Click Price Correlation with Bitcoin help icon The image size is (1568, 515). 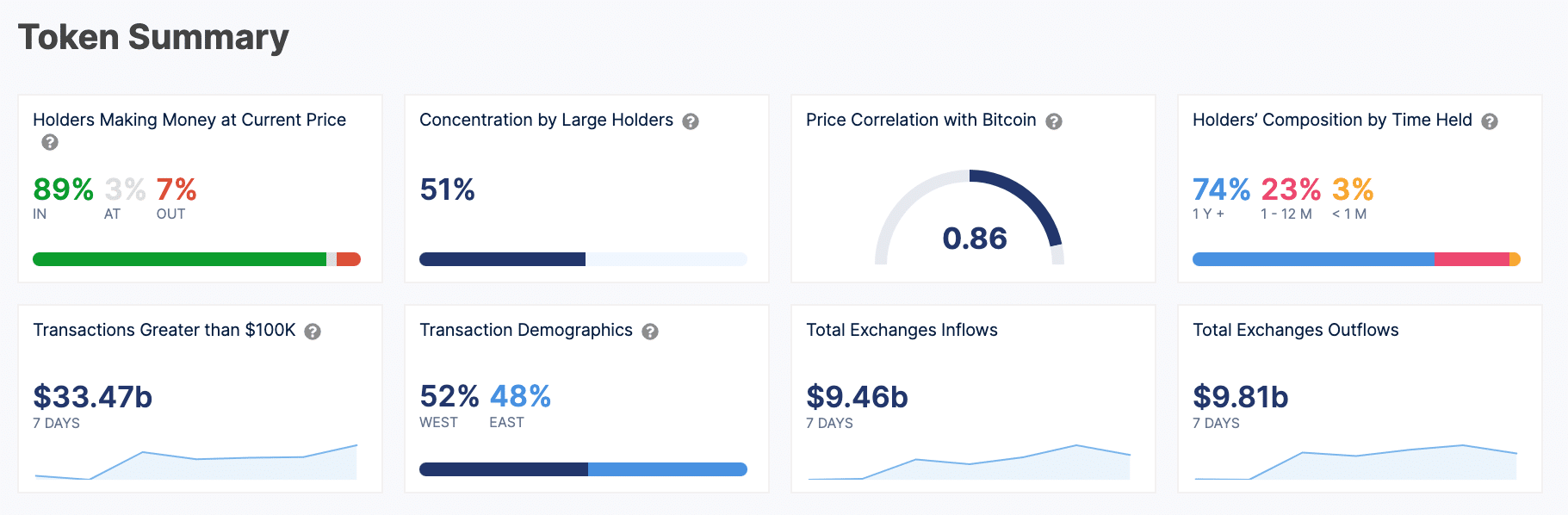click(1054, 121)
